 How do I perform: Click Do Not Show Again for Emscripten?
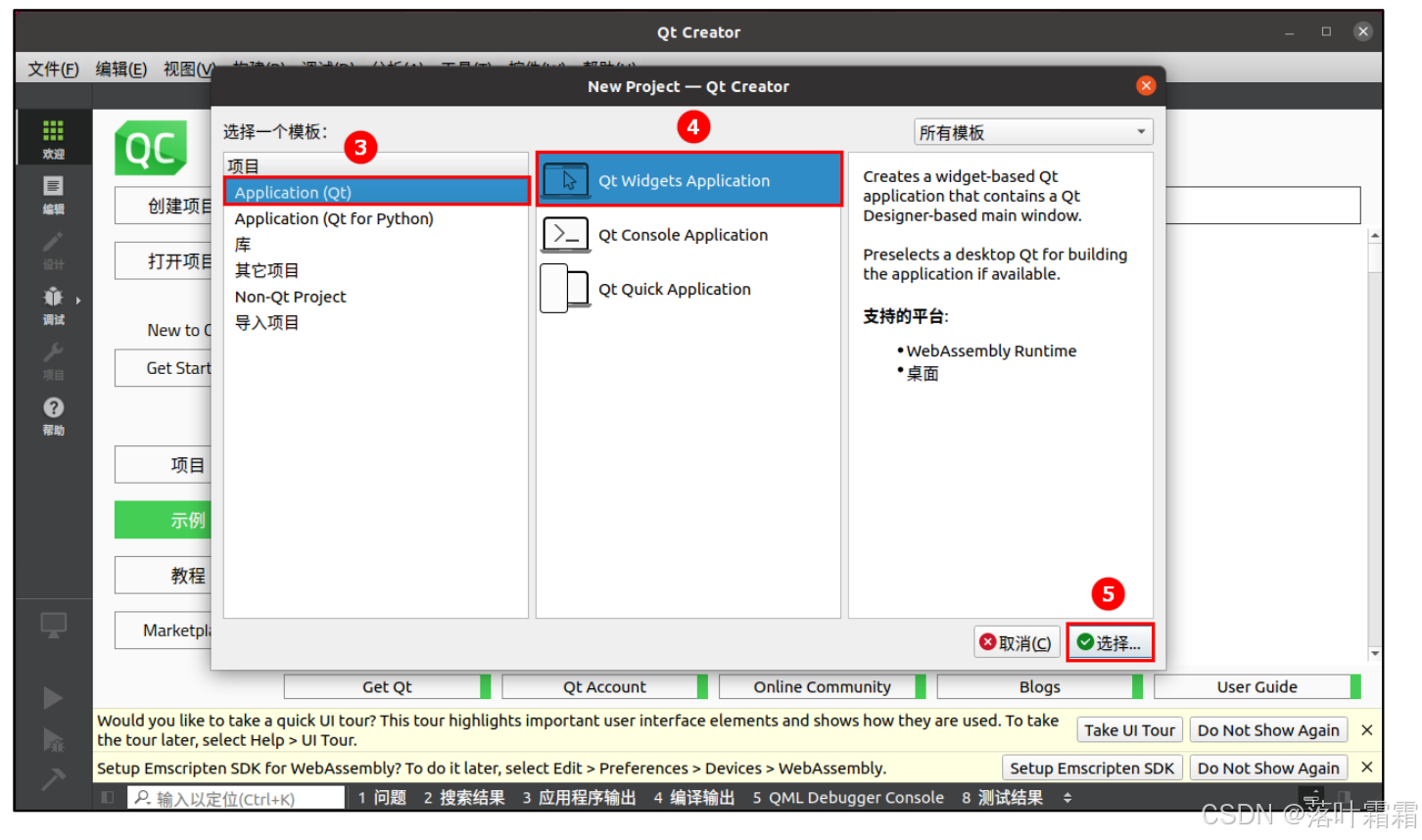point(1268,768)
